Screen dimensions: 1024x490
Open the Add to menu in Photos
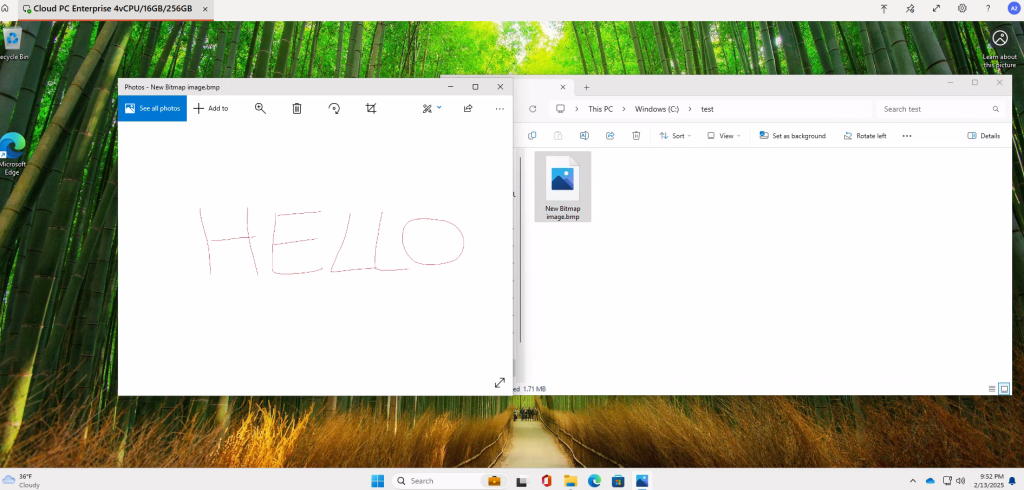pos(211,108)
